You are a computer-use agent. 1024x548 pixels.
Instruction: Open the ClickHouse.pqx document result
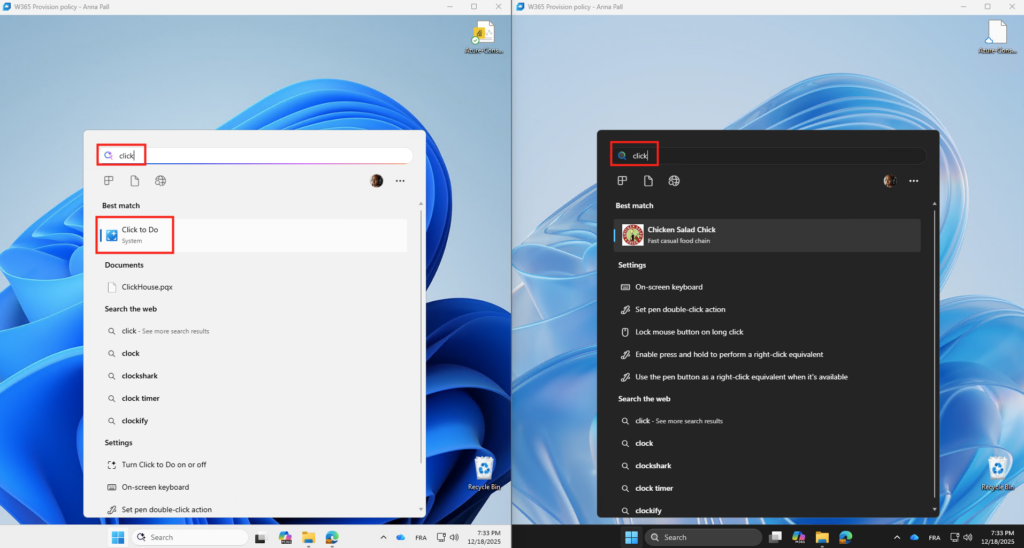click(146, 287)
